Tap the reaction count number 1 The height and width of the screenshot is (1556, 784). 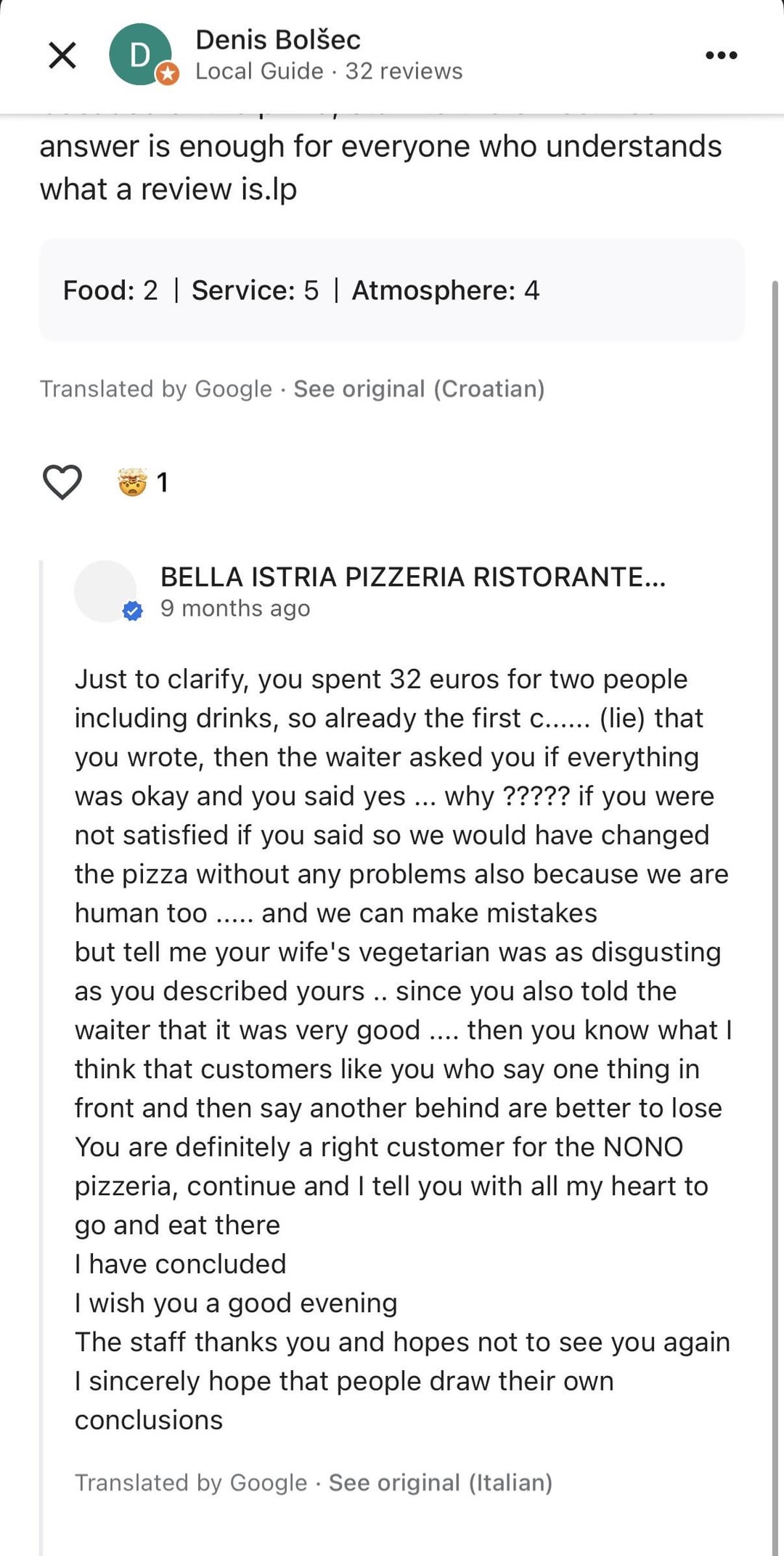pos(163,482)
